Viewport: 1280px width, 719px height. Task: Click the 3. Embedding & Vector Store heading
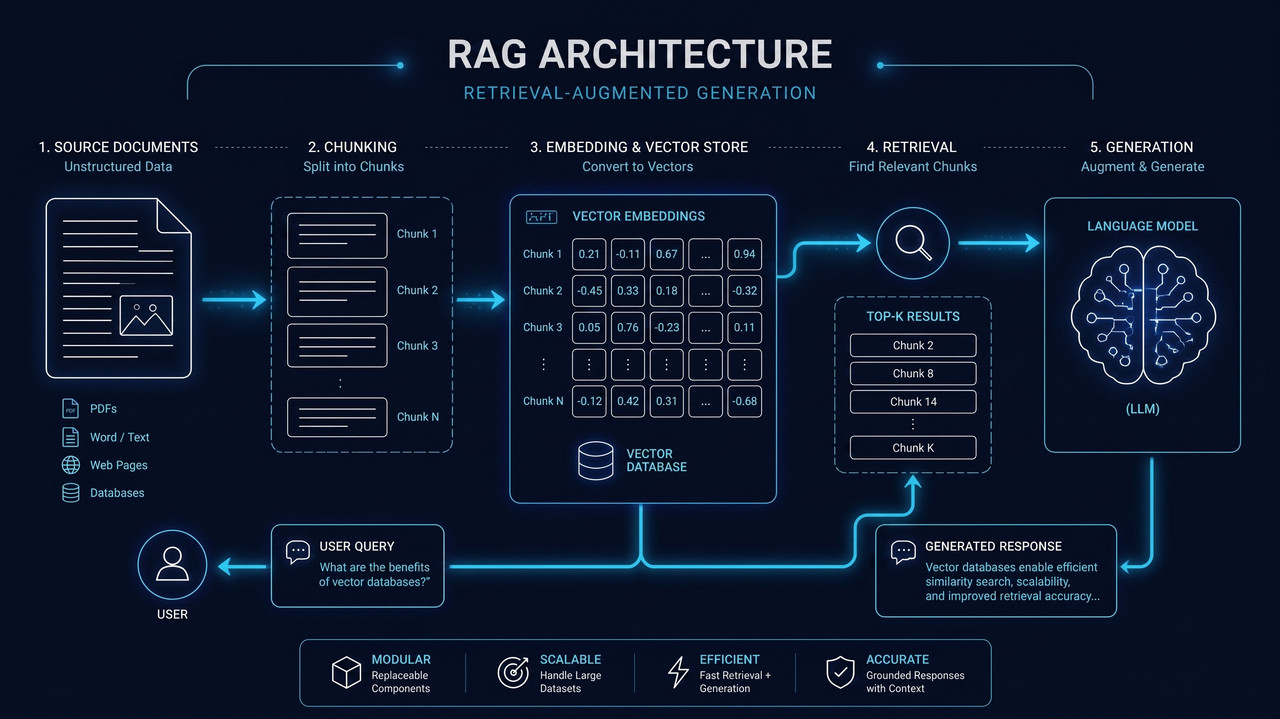tap(639, 147)
